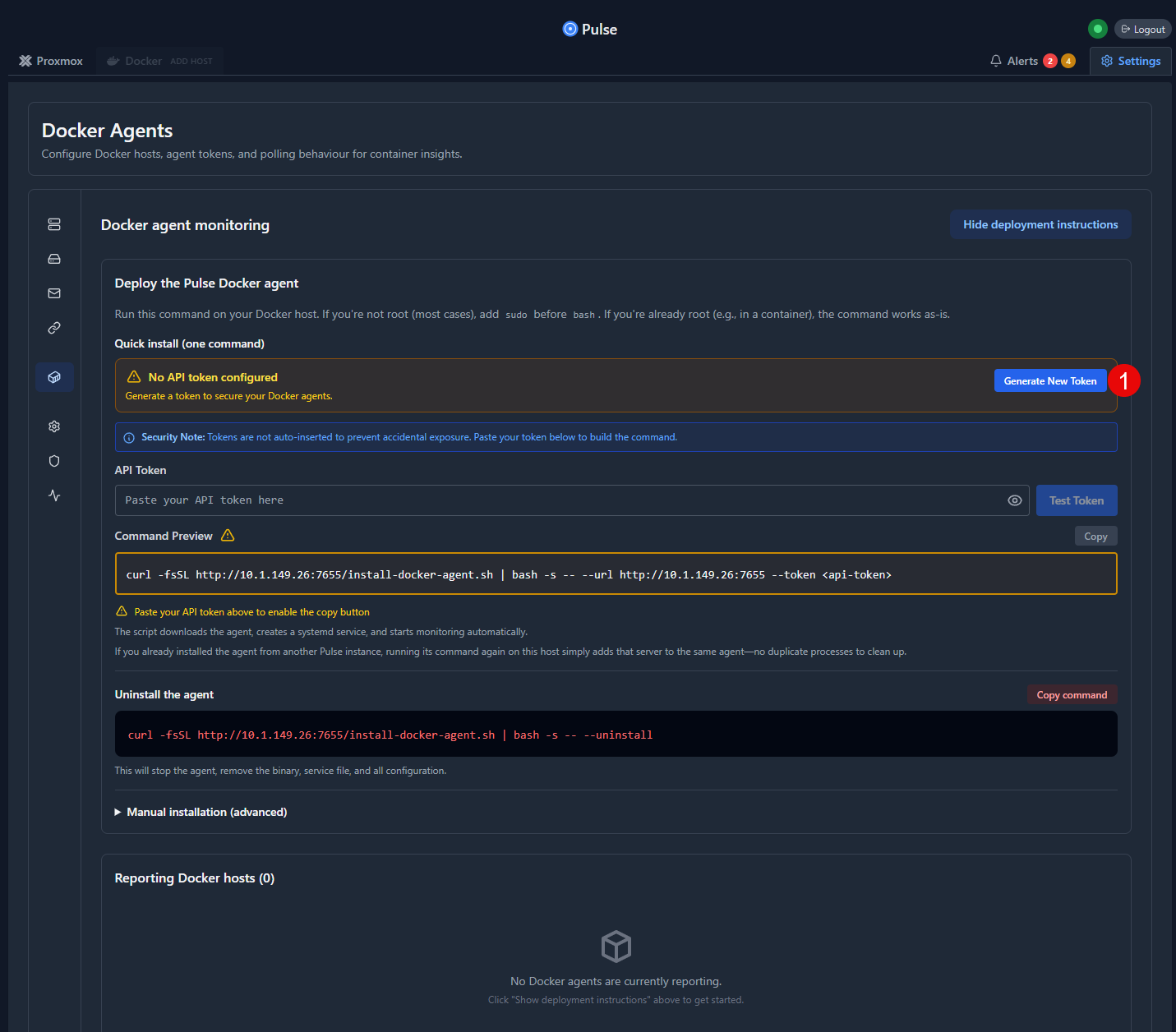This screenshot has width=1176, height=1032.
Task: Click the warning icon next to Command Preview
Action: pos(228,535)
